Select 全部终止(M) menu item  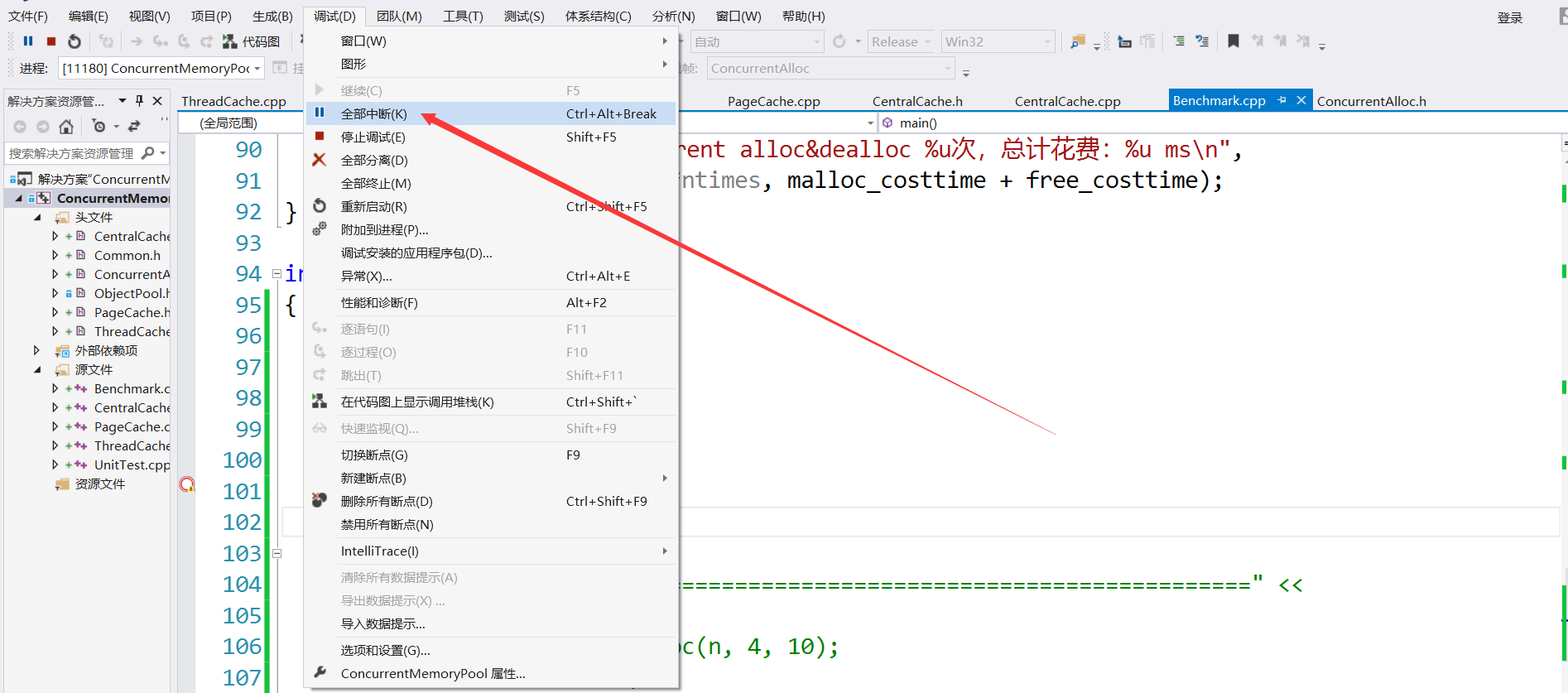492,183
